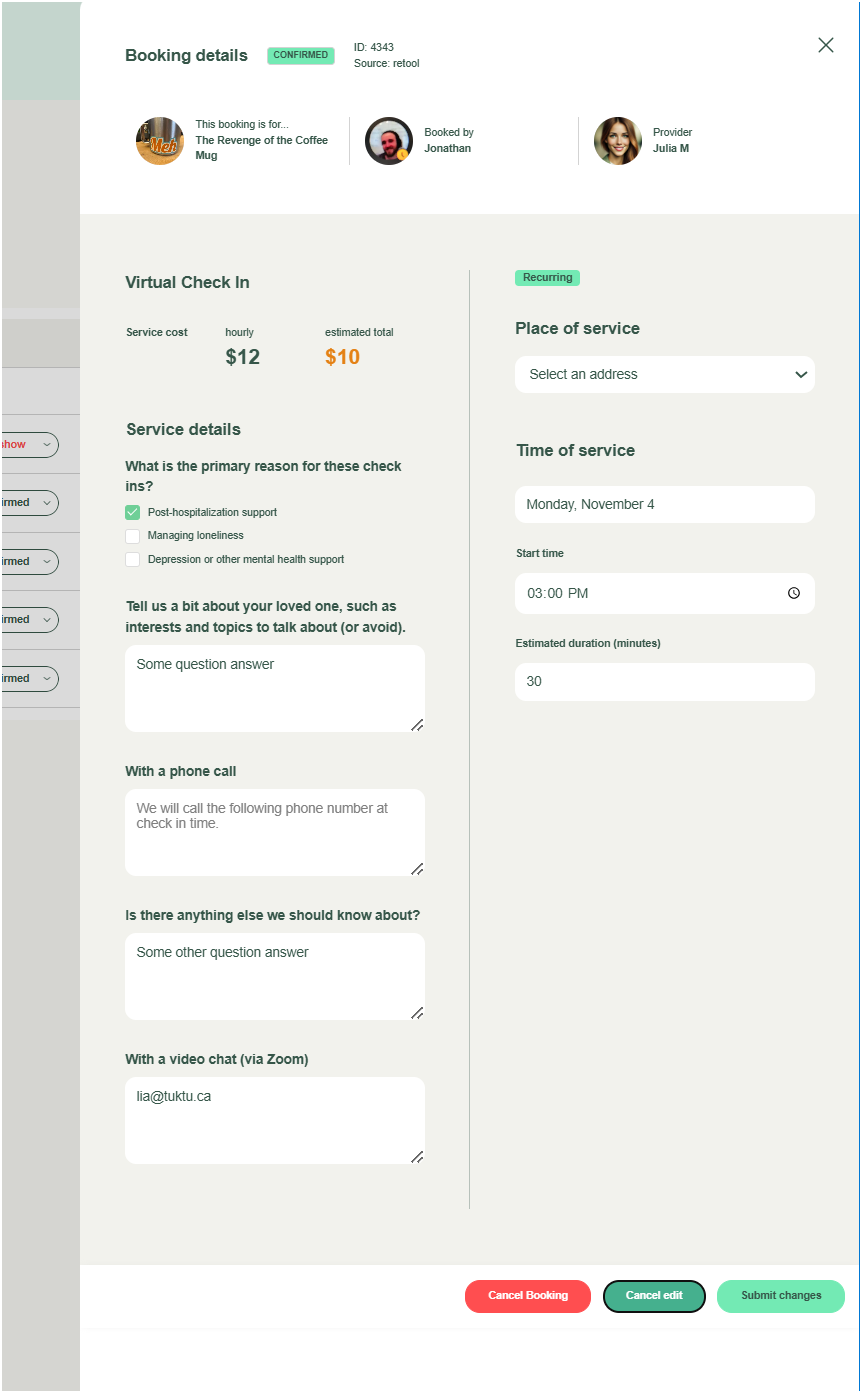Click the Estimated duration minutes field
862x1393 pixels.
click(665, 682)
